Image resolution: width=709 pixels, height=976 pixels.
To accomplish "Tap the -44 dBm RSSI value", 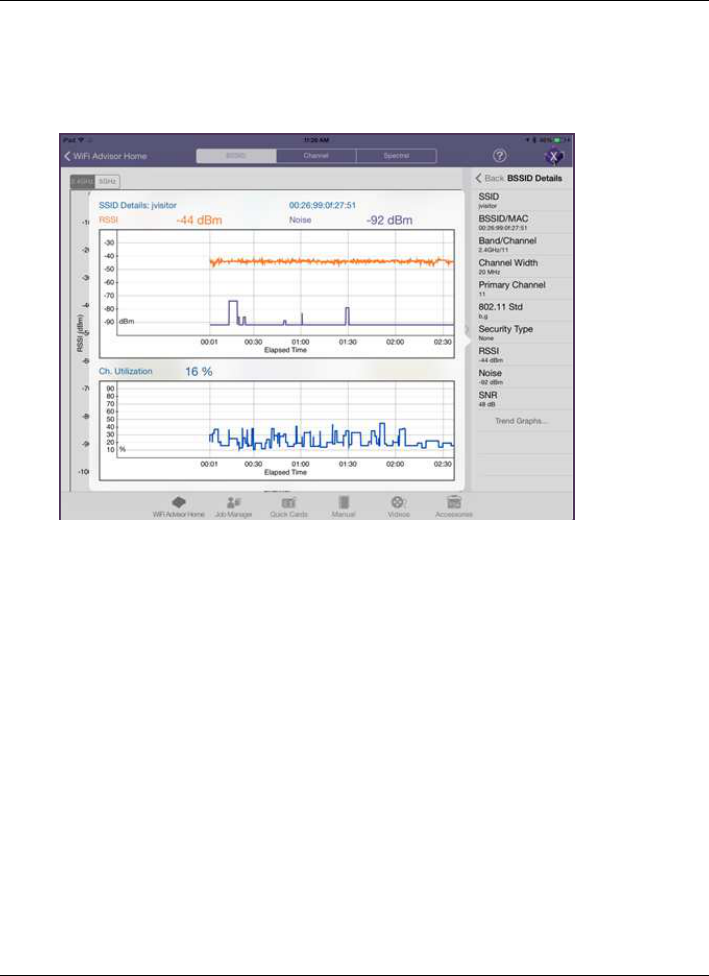I will coord(199,220).
